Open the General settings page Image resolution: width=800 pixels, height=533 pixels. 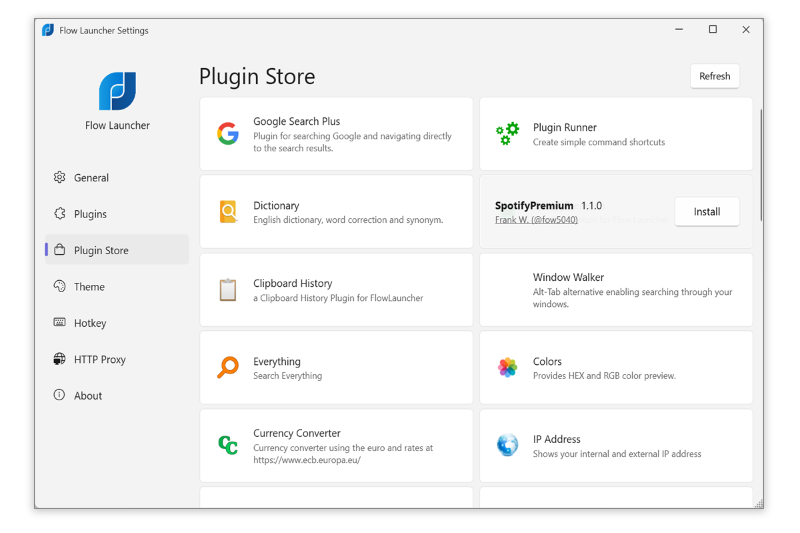click(117, 177)
